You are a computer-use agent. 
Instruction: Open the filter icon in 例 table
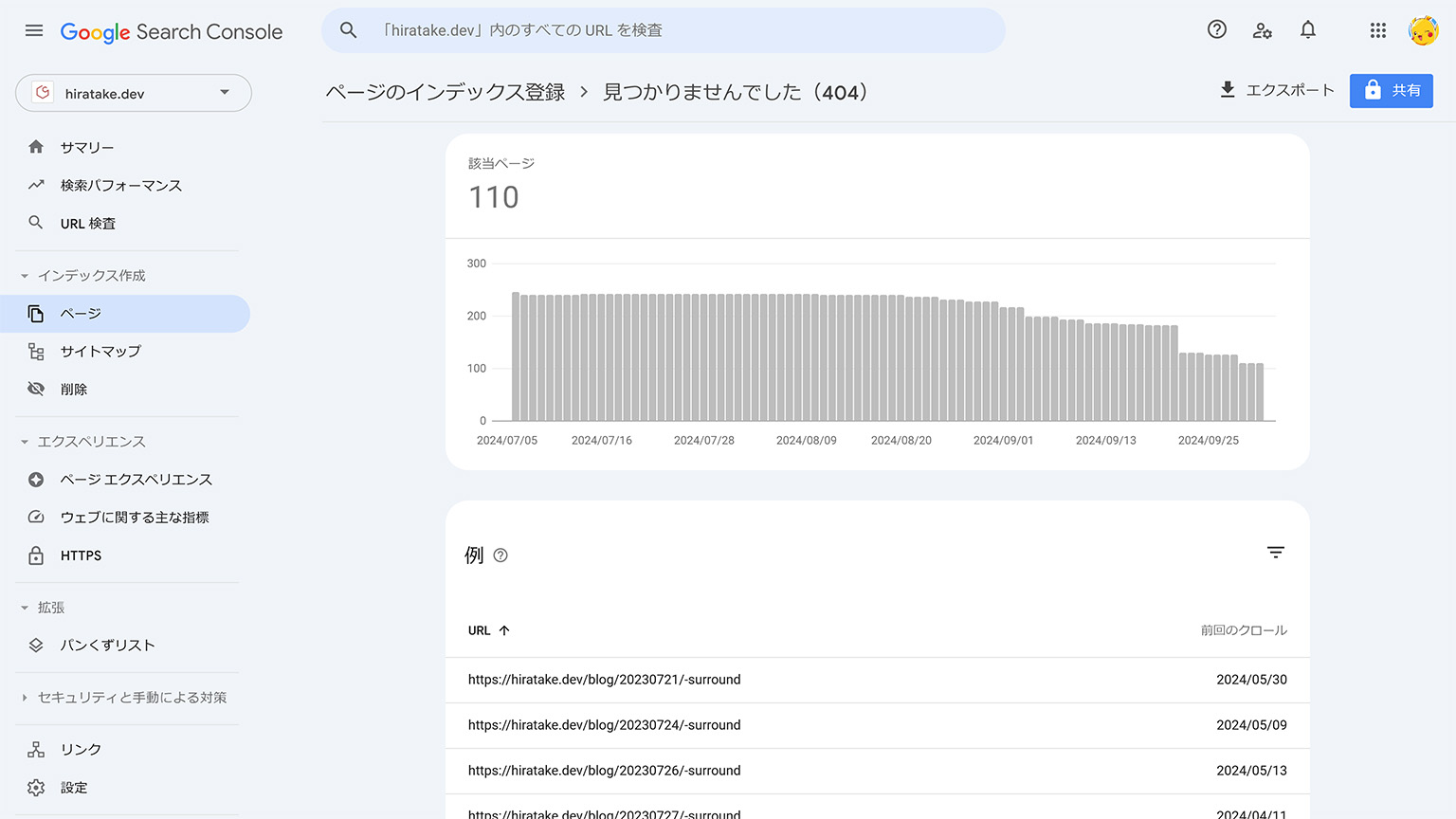point(1276,553)
